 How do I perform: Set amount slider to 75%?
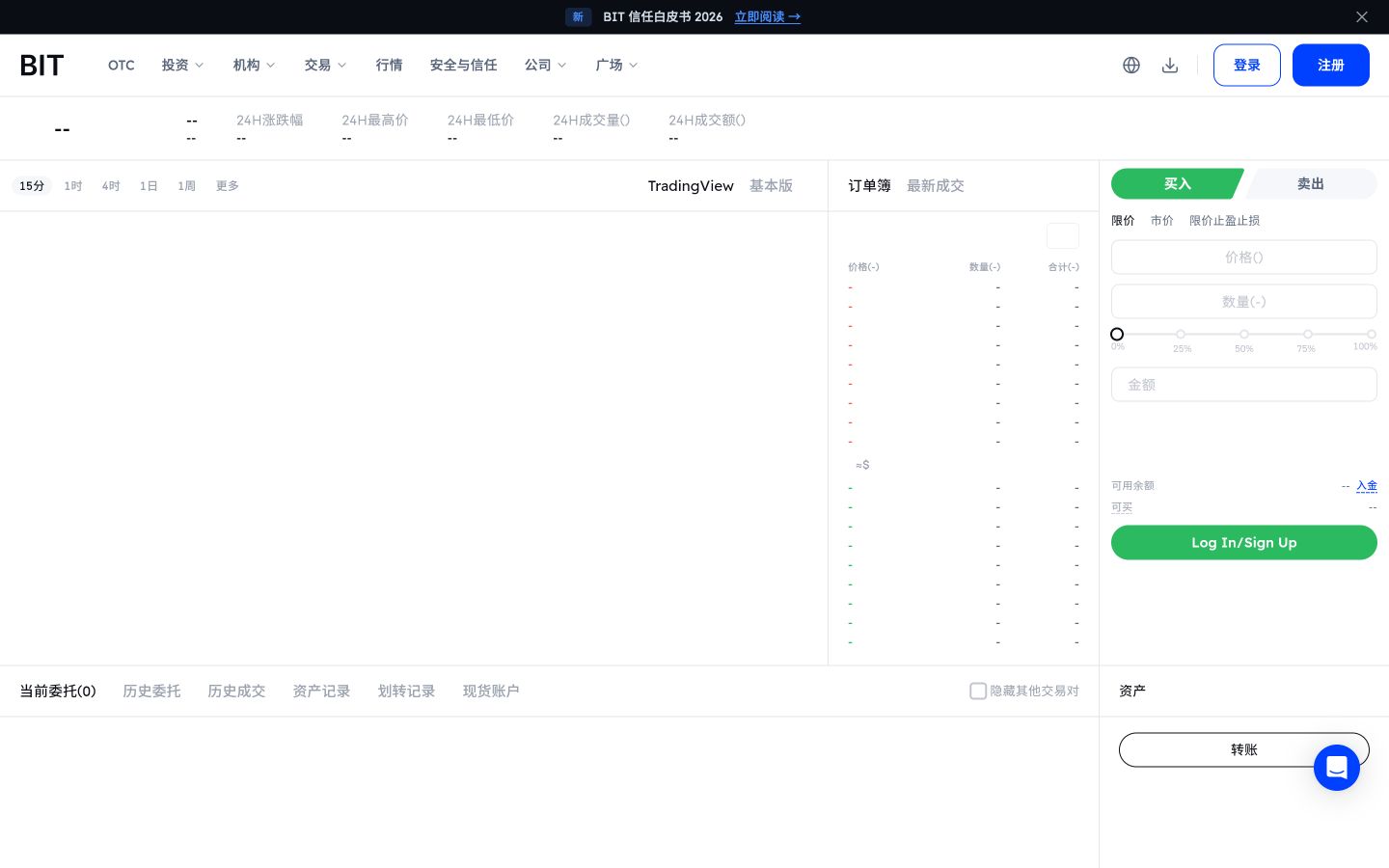coord(1308,335)
